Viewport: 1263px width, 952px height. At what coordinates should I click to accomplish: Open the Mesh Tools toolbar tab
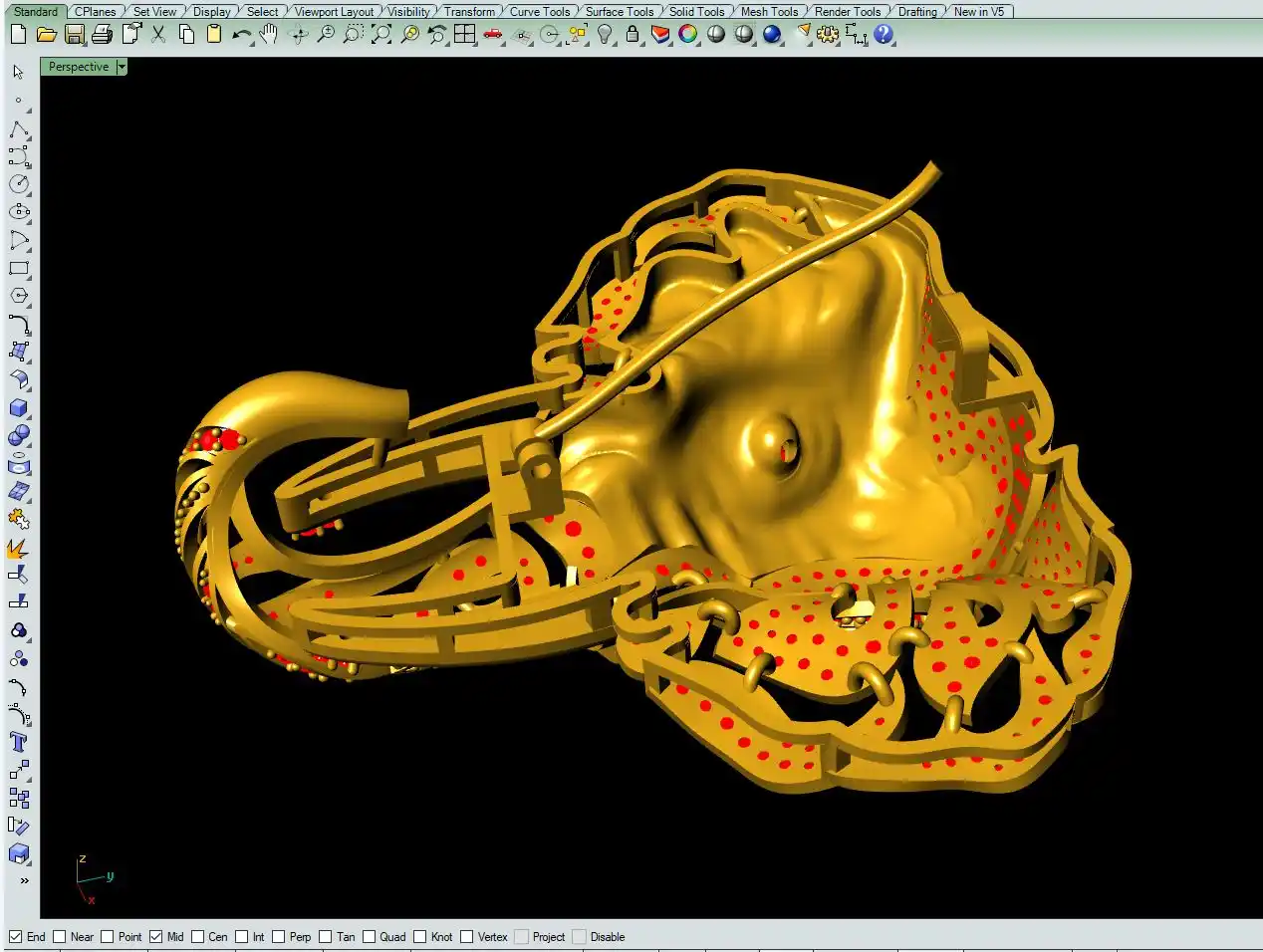pyautogui.click(x=769, y=12)
